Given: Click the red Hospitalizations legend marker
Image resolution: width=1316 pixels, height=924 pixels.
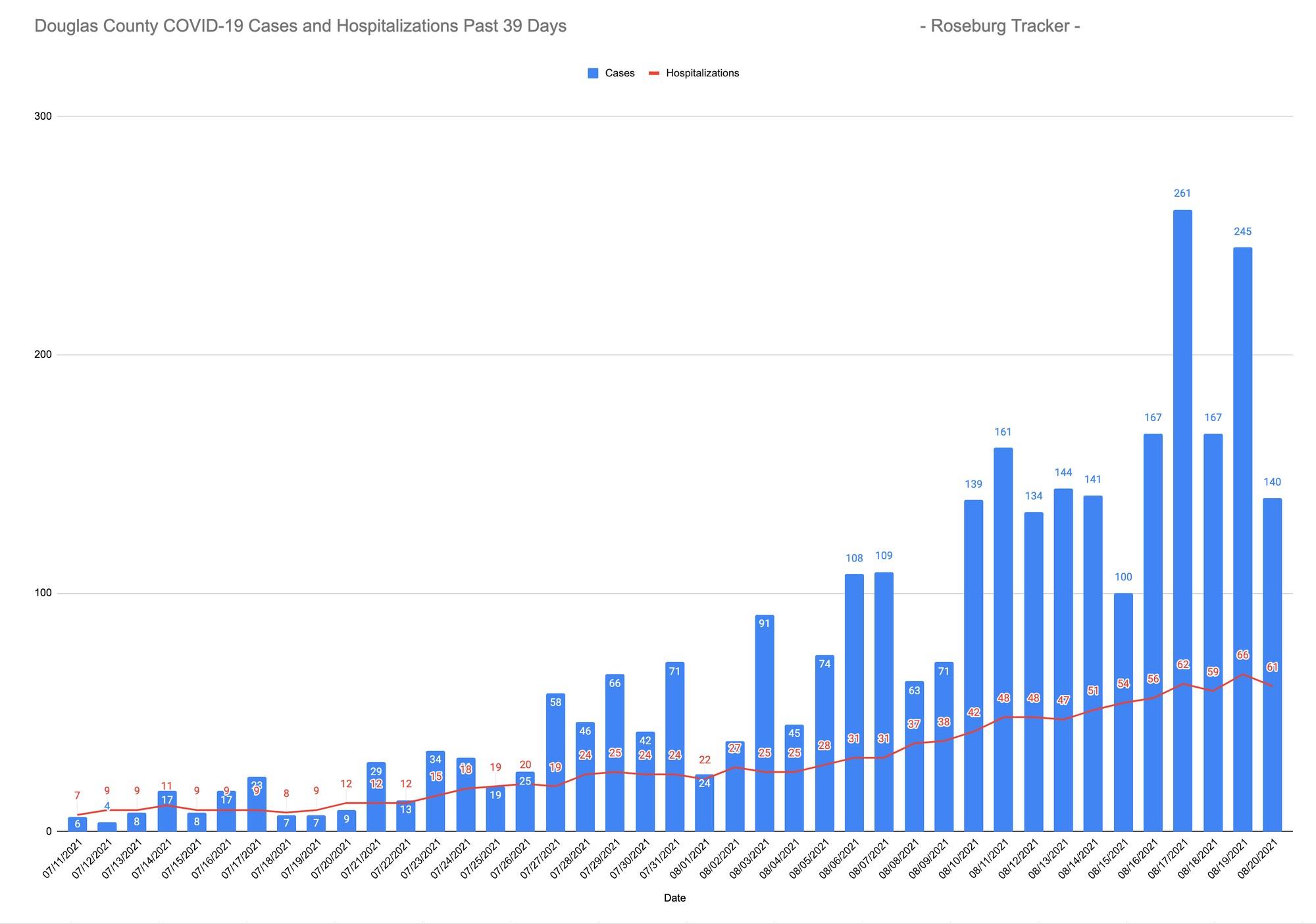Looking at the screenshot, I should point(654,74).
